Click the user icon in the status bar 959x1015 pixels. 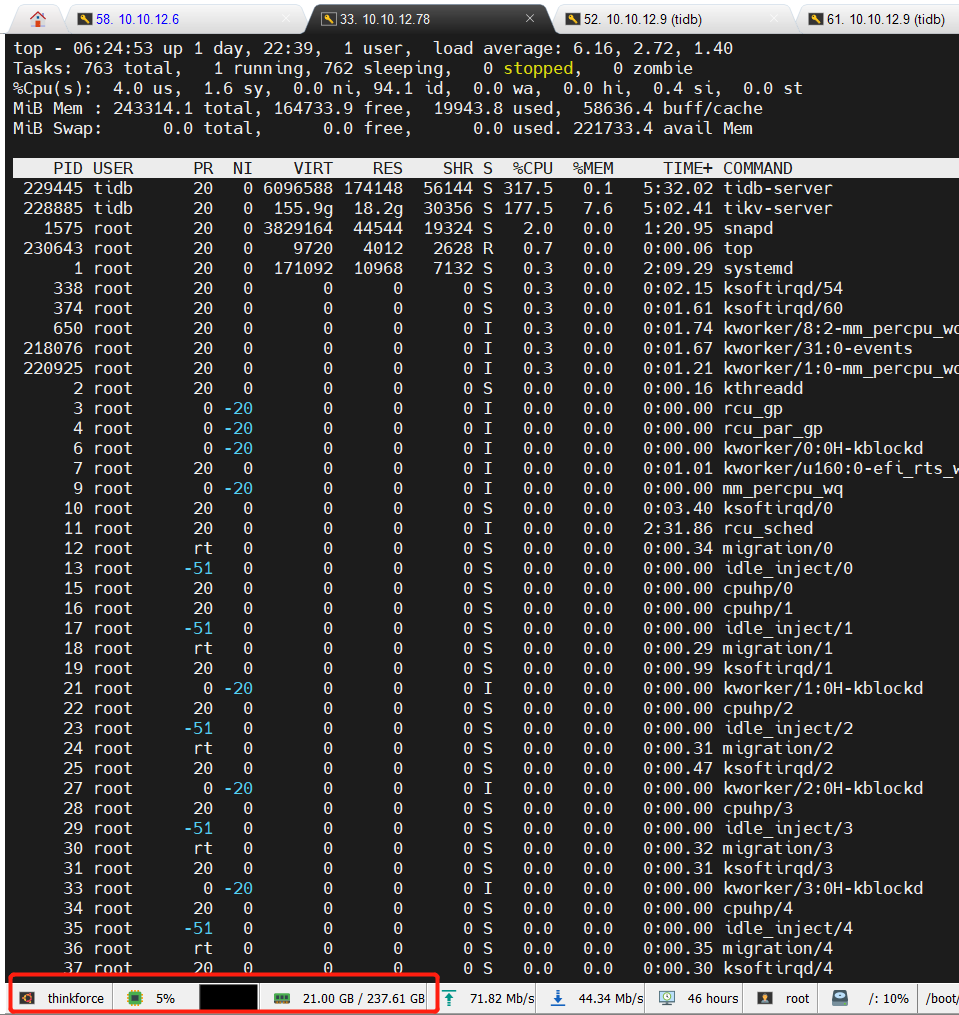coord(765,998)
